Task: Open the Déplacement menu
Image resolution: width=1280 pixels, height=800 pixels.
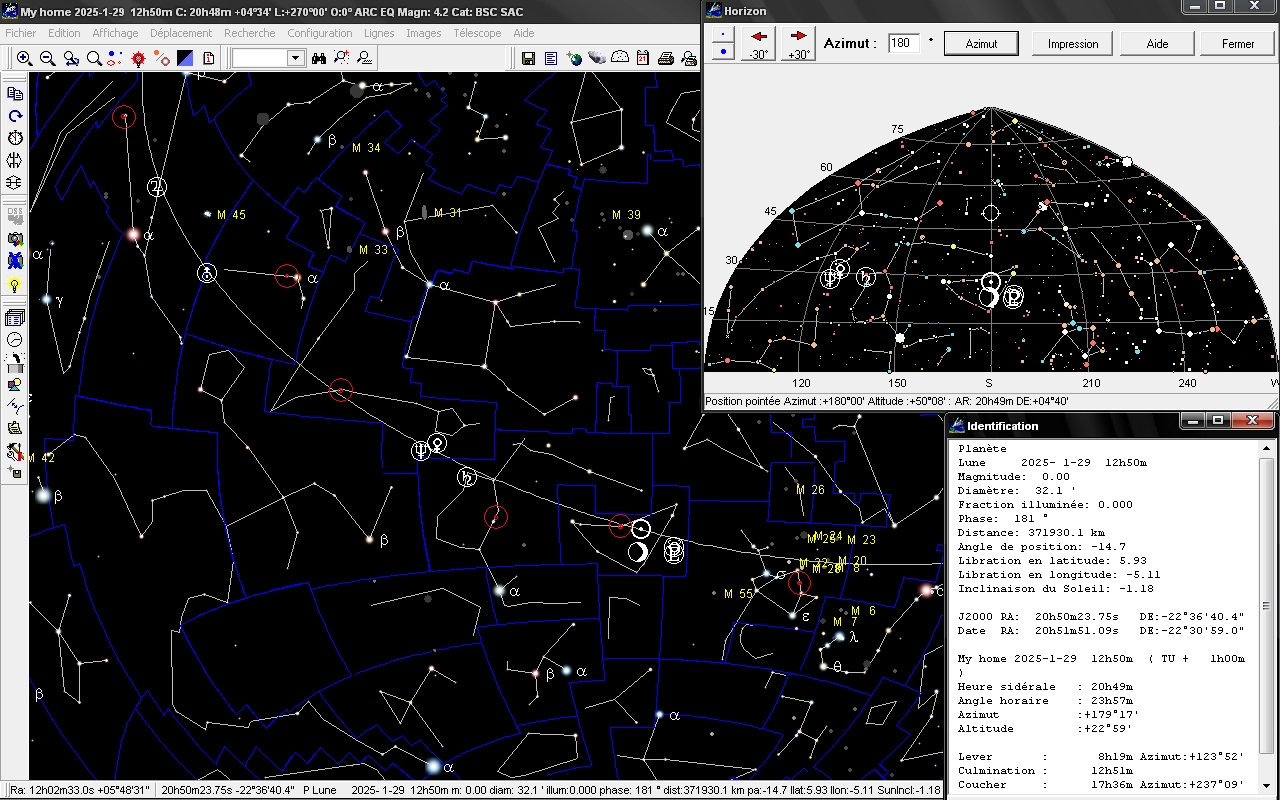Action: tap(181, 33)
